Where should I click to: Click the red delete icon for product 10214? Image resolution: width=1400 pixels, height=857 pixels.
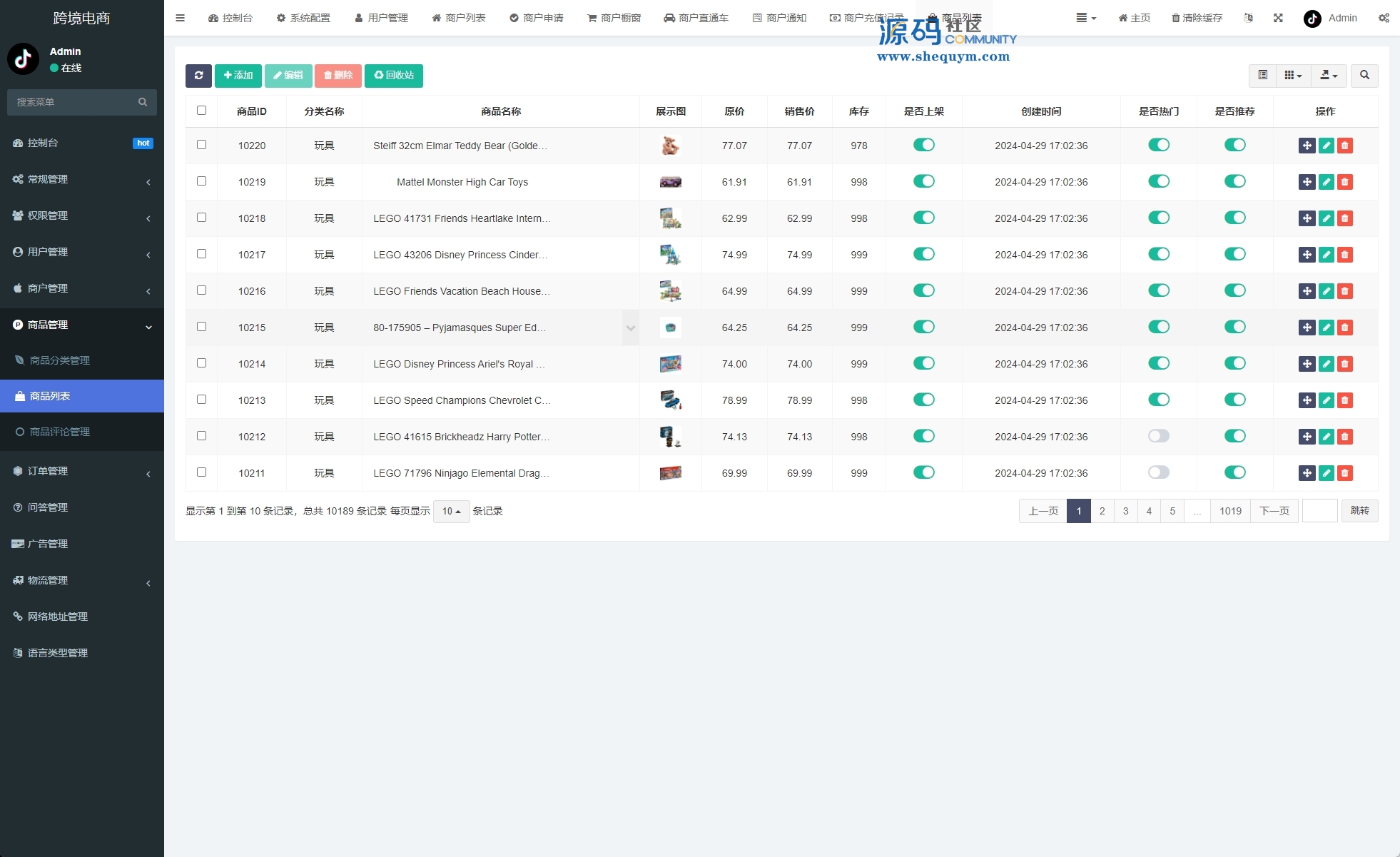click(x=1345, y=364)
